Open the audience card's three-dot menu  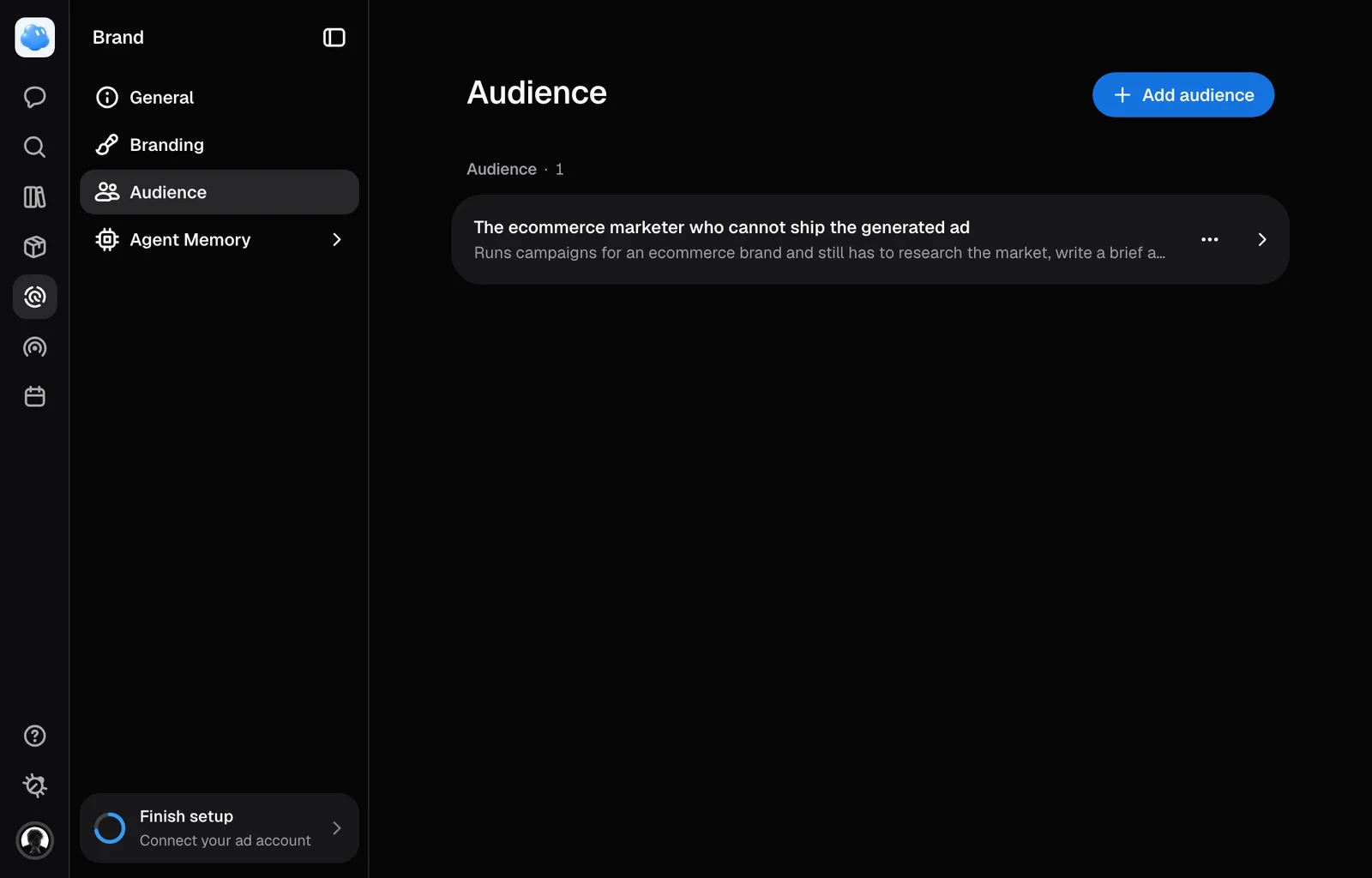(1210, 240)
